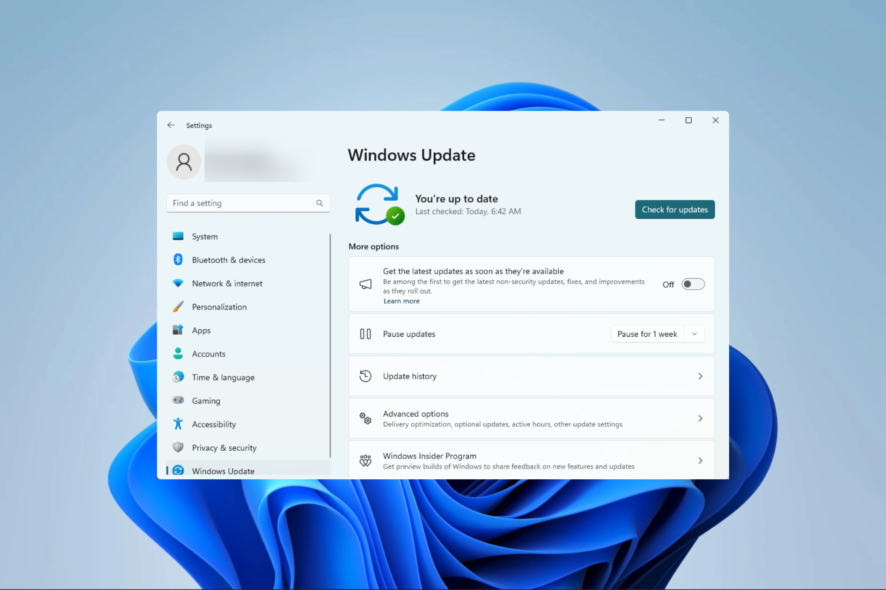Viewport: 886px width, 590px height.
Task: Maximize the Settings window
Action: [x=688, y=120]
